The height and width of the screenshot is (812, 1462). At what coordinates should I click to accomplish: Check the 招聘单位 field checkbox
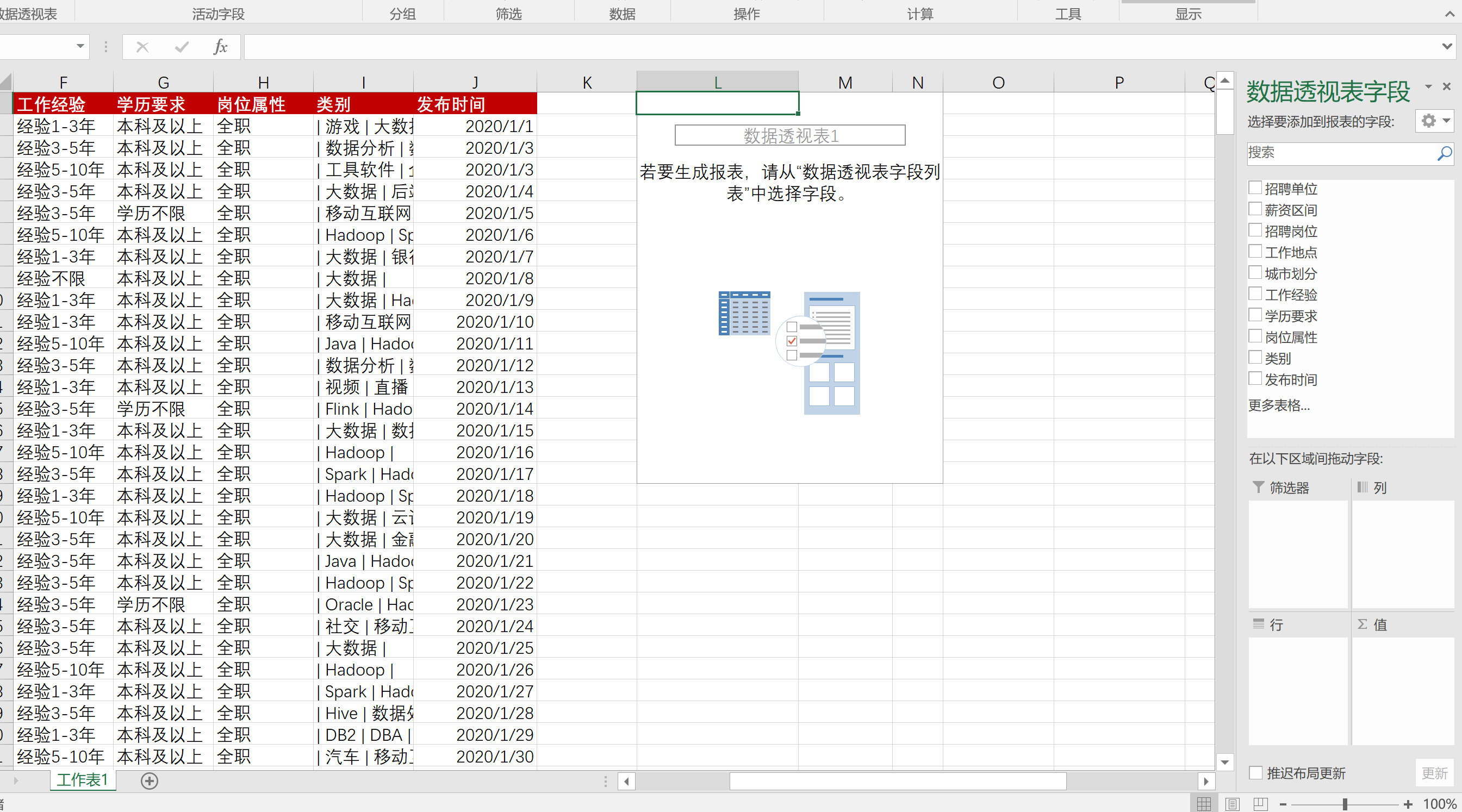(x=1255, y=188)
